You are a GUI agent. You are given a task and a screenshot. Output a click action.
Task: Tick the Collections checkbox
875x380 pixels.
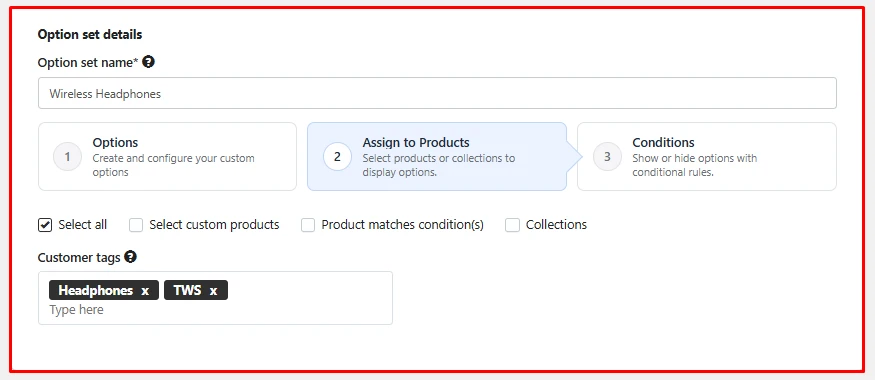(512, 225)
